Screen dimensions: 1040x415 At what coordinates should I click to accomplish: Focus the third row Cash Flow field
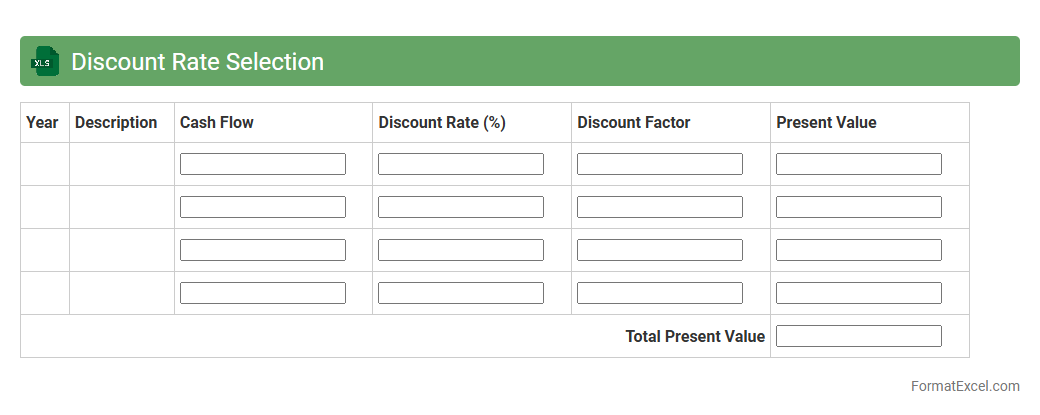tap(263, 250)
